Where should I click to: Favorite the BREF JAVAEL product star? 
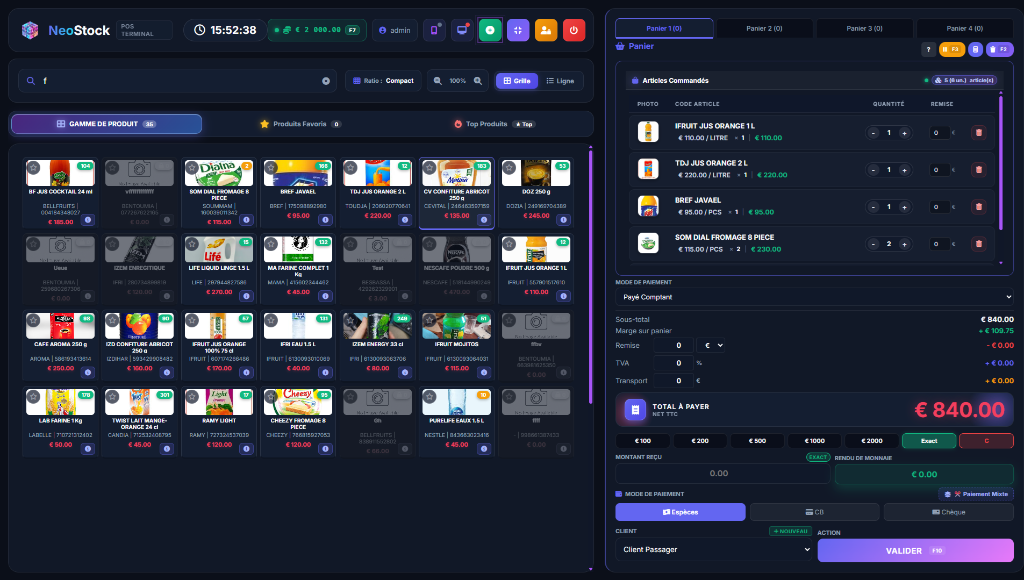271,168
